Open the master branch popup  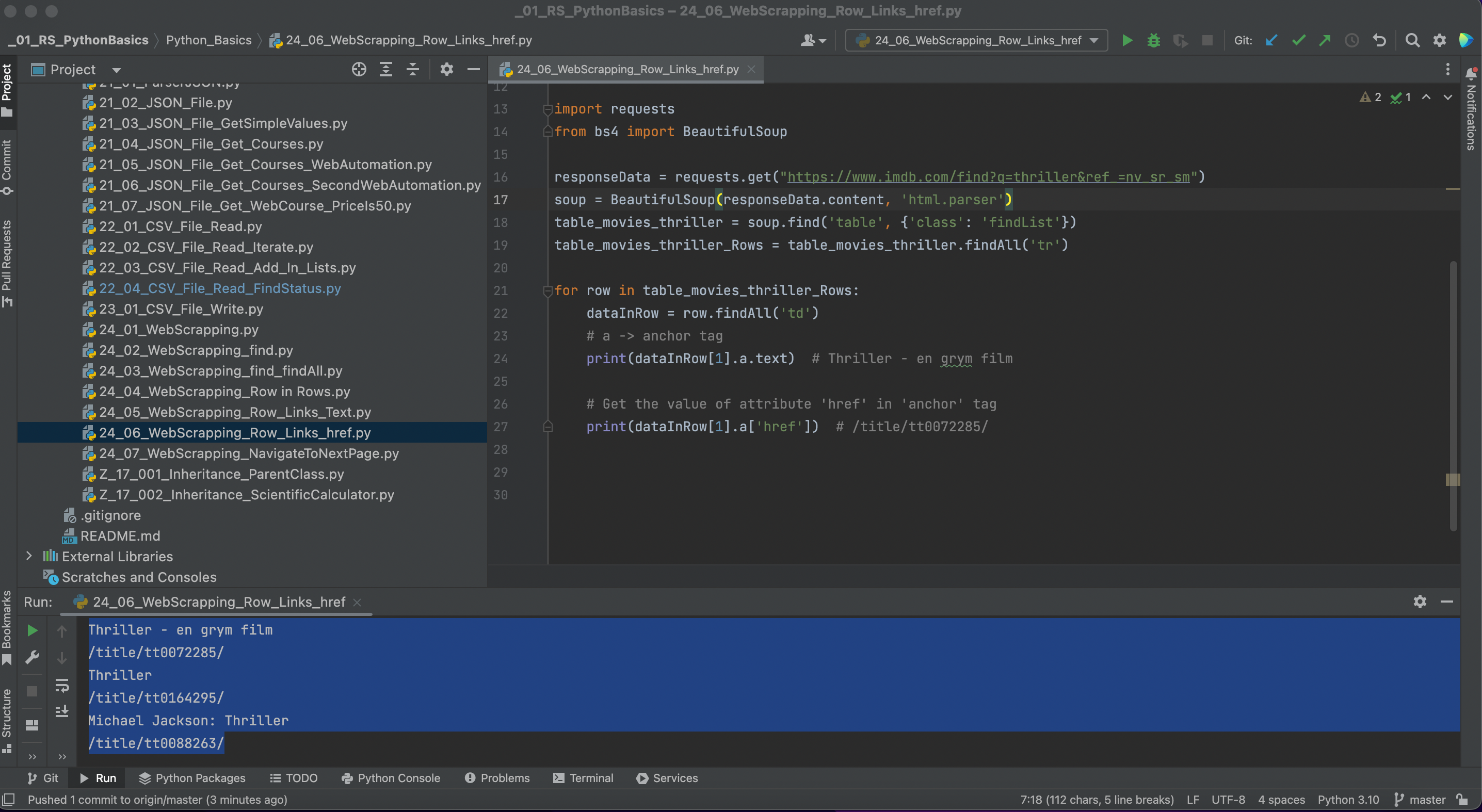[1421, 799]
